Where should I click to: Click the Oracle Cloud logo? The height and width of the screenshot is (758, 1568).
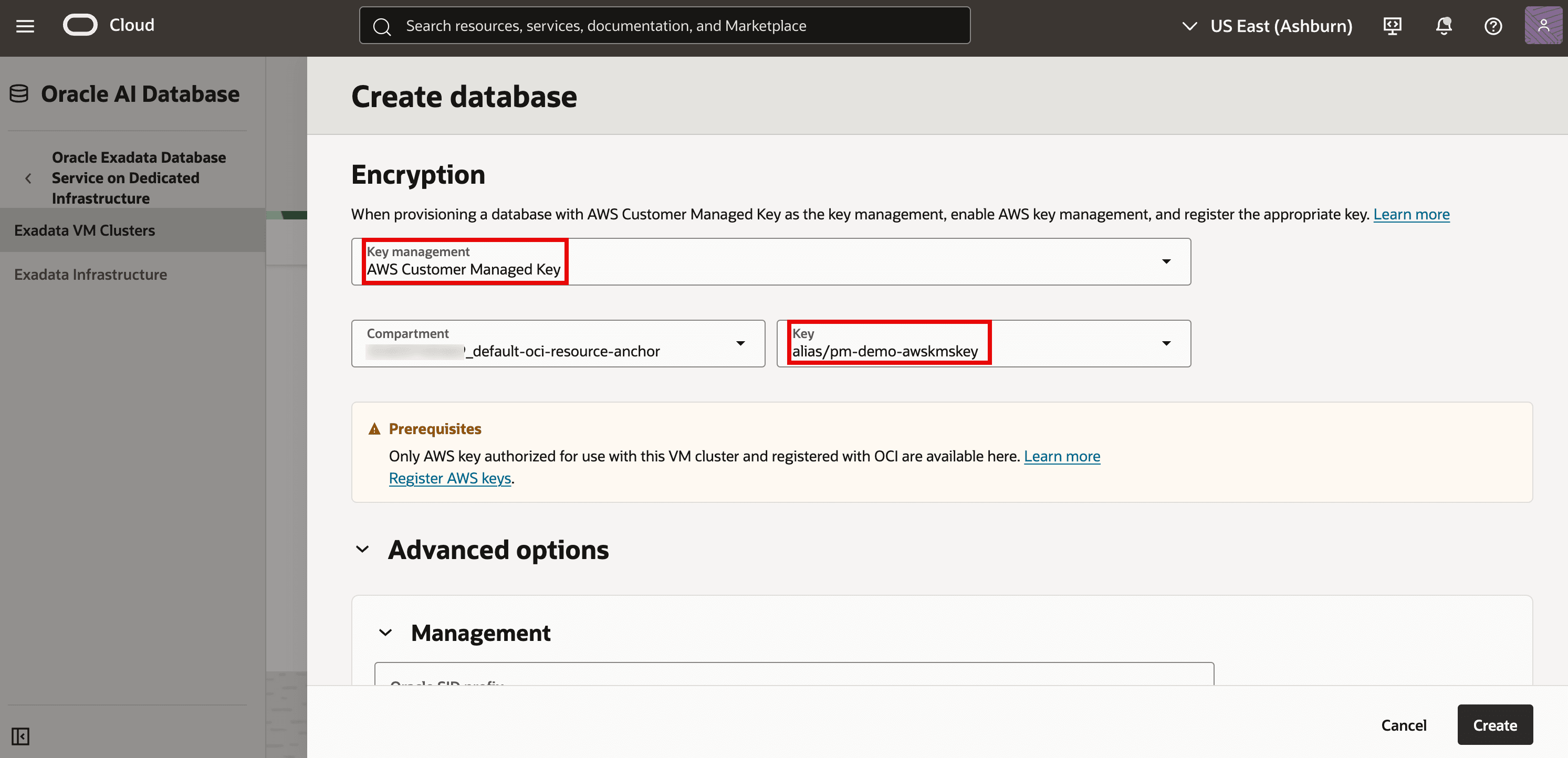pos(80,25)
